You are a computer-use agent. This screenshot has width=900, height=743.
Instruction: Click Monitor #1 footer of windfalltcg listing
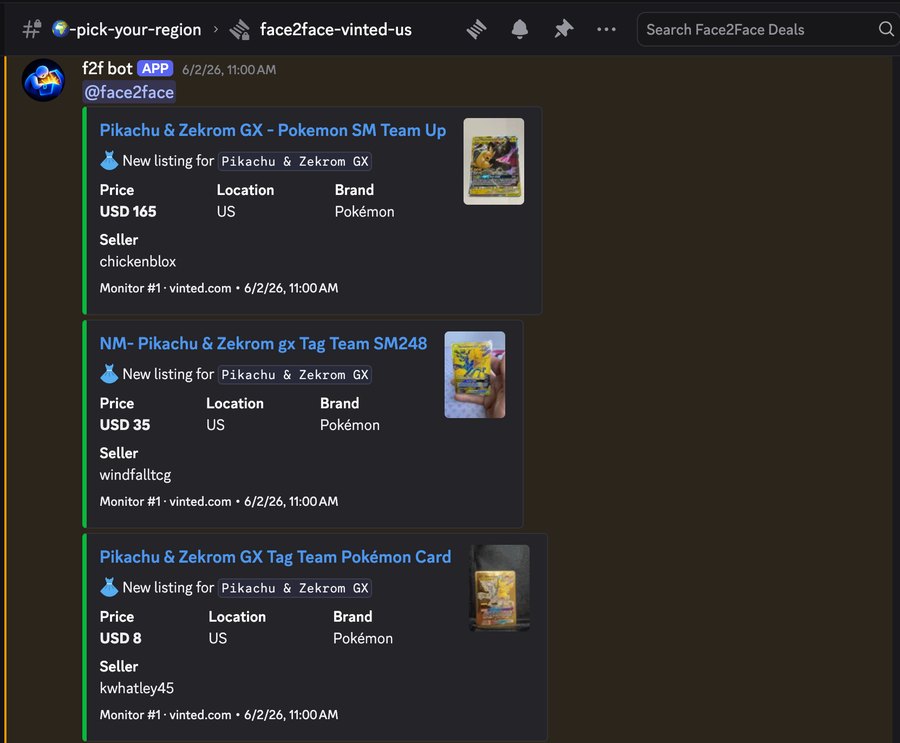click(x=219, y=502)
